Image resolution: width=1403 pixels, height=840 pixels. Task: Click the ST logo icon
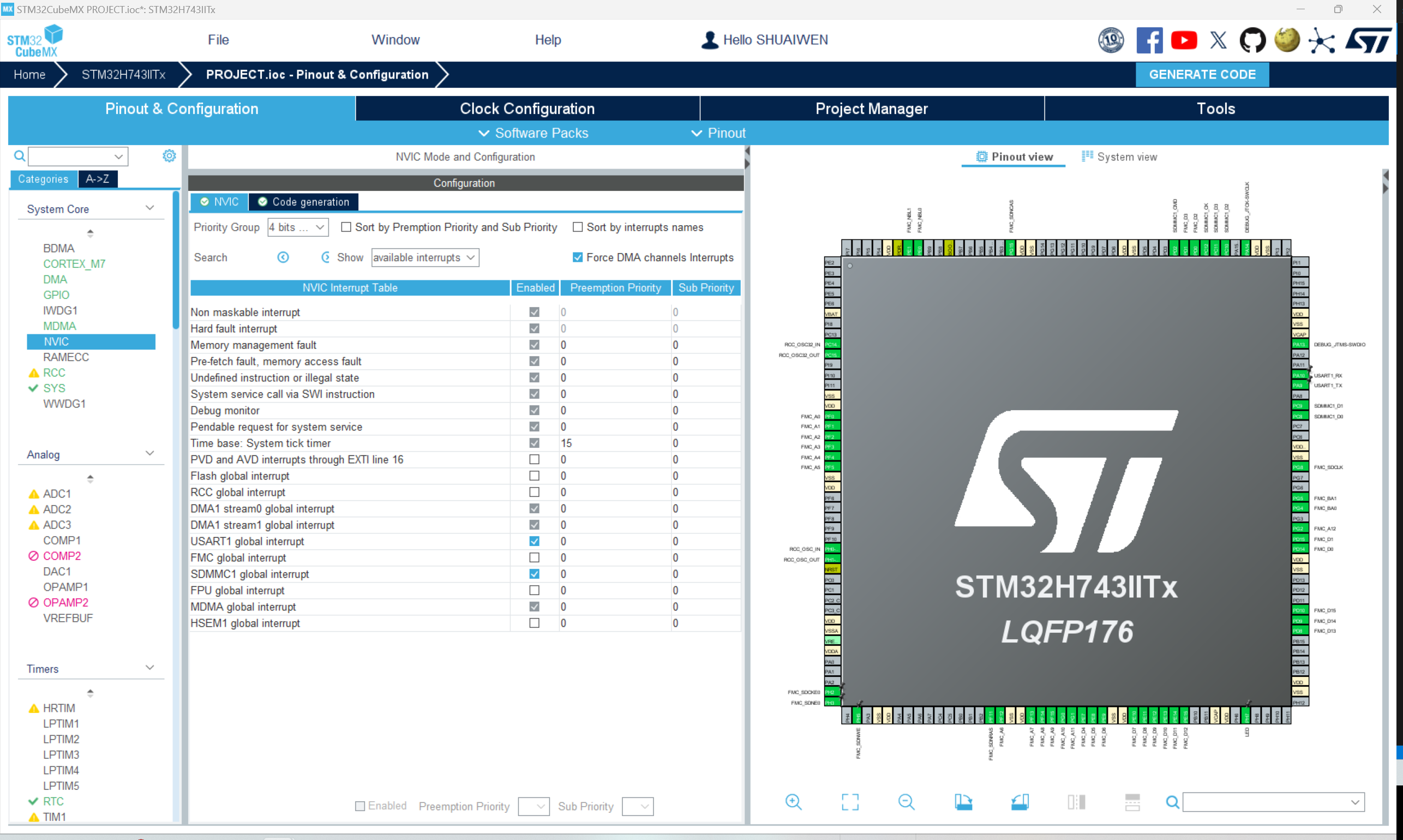[1369, 40]
